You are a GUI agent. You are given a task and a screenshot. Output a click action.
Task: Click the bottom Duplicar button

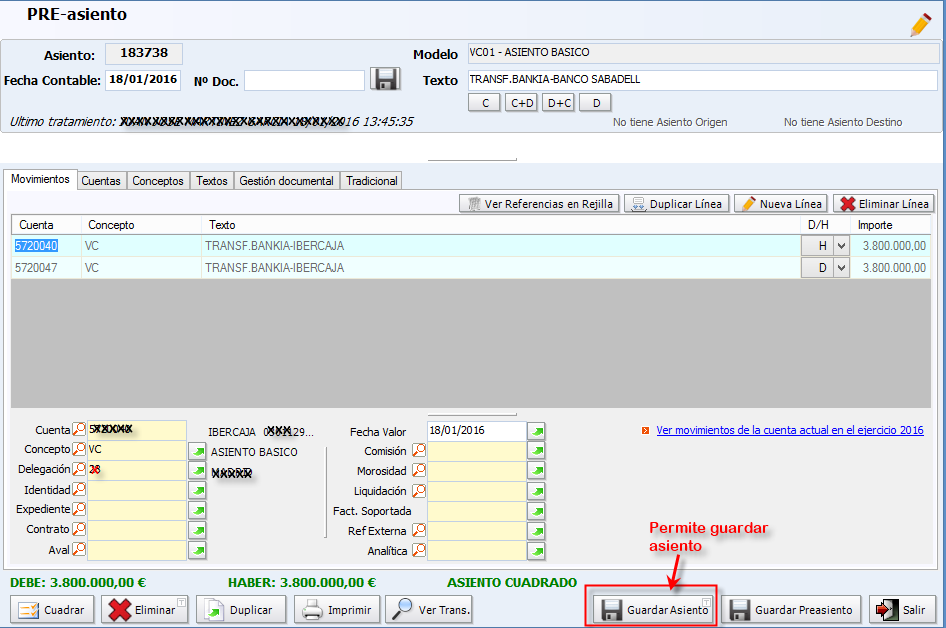[x=240, y=610]
